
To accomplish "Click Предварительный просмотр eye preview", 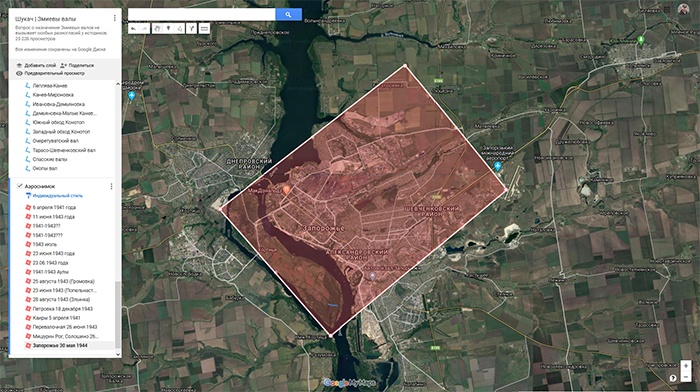I will coord(50,73).
